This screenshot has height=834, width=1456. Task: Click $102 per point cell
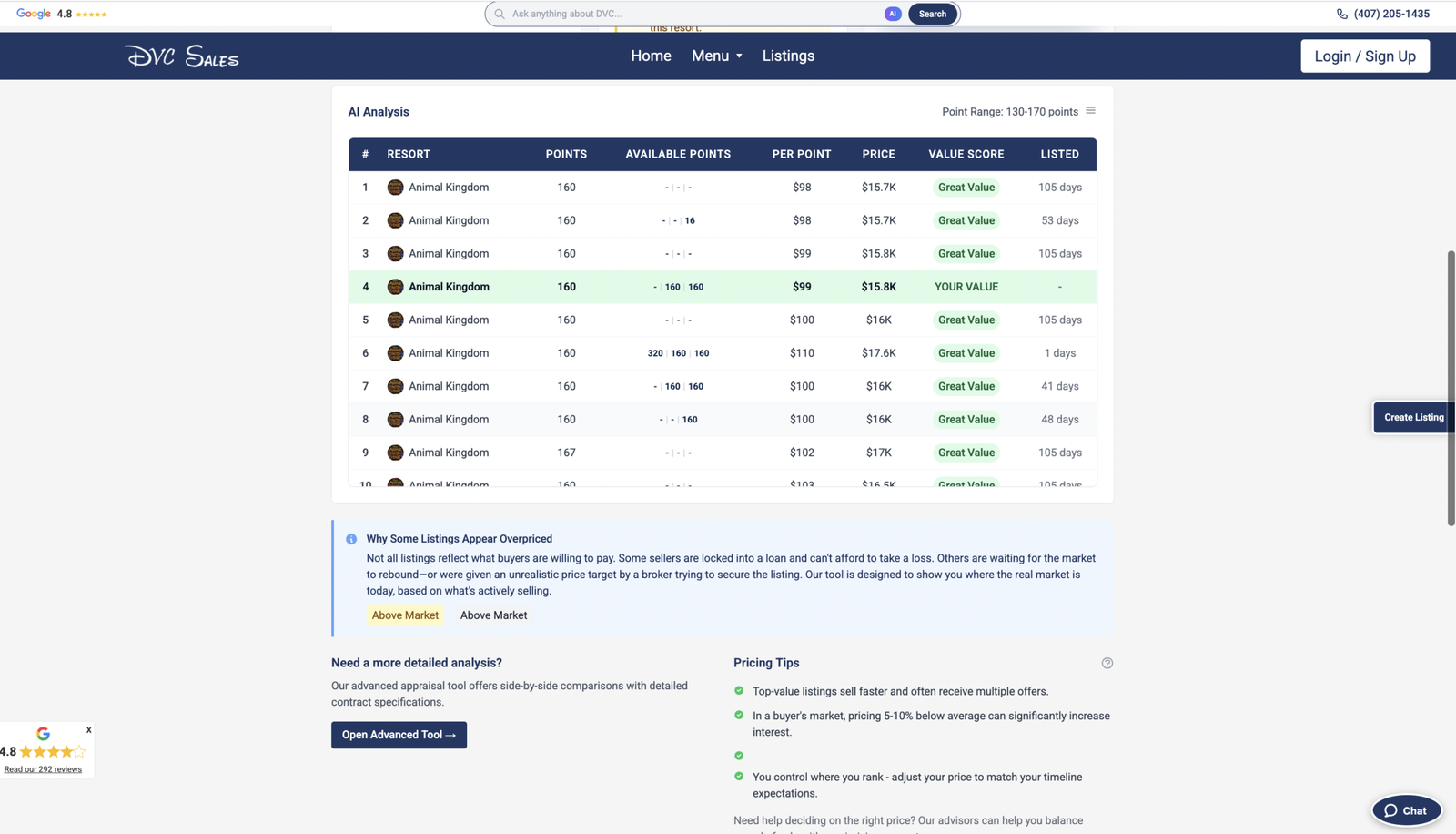click(802, 453)
